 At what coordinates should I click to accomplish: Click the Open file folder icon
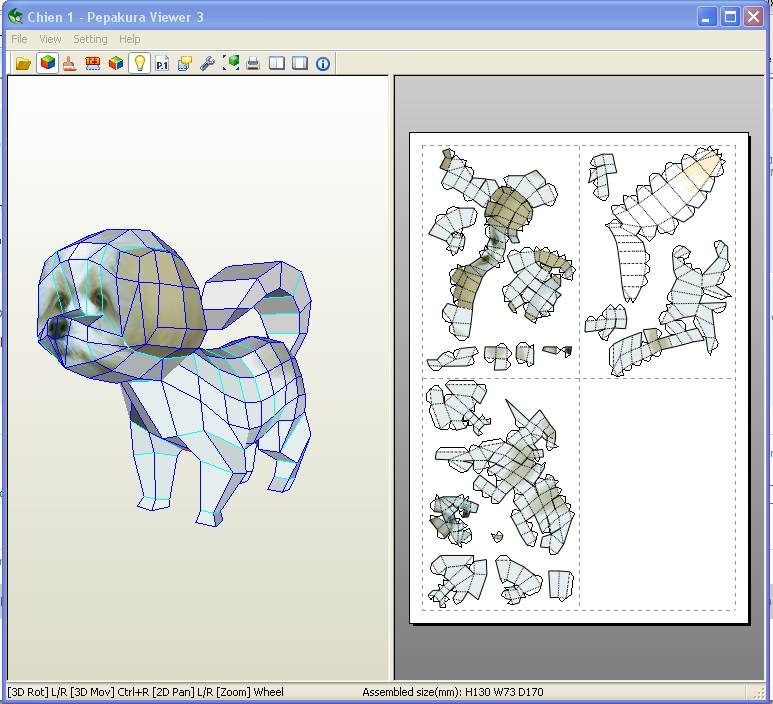tap(23, 63)
